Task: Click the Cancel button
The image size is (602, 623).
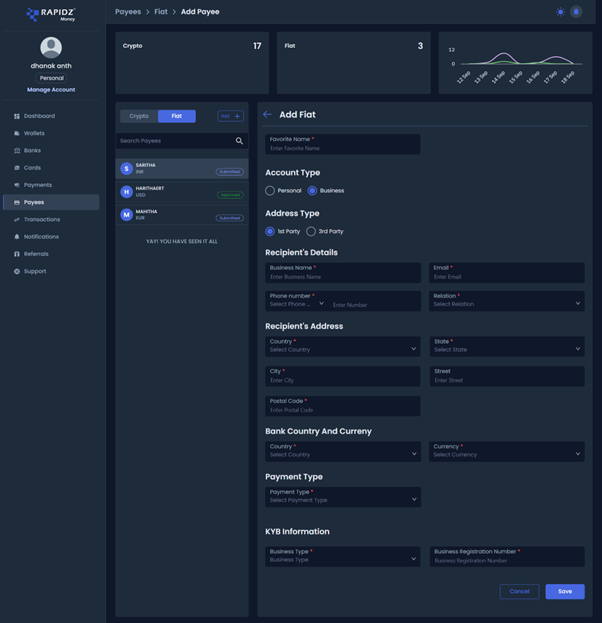Action: 519,592
